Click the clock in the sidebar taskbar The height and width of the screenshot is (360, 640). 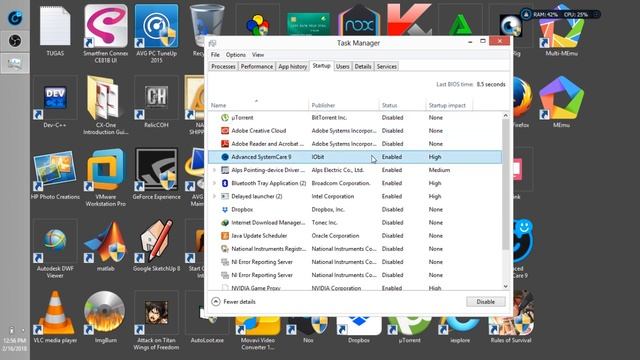pyautogui.click(x=14, y=344)
